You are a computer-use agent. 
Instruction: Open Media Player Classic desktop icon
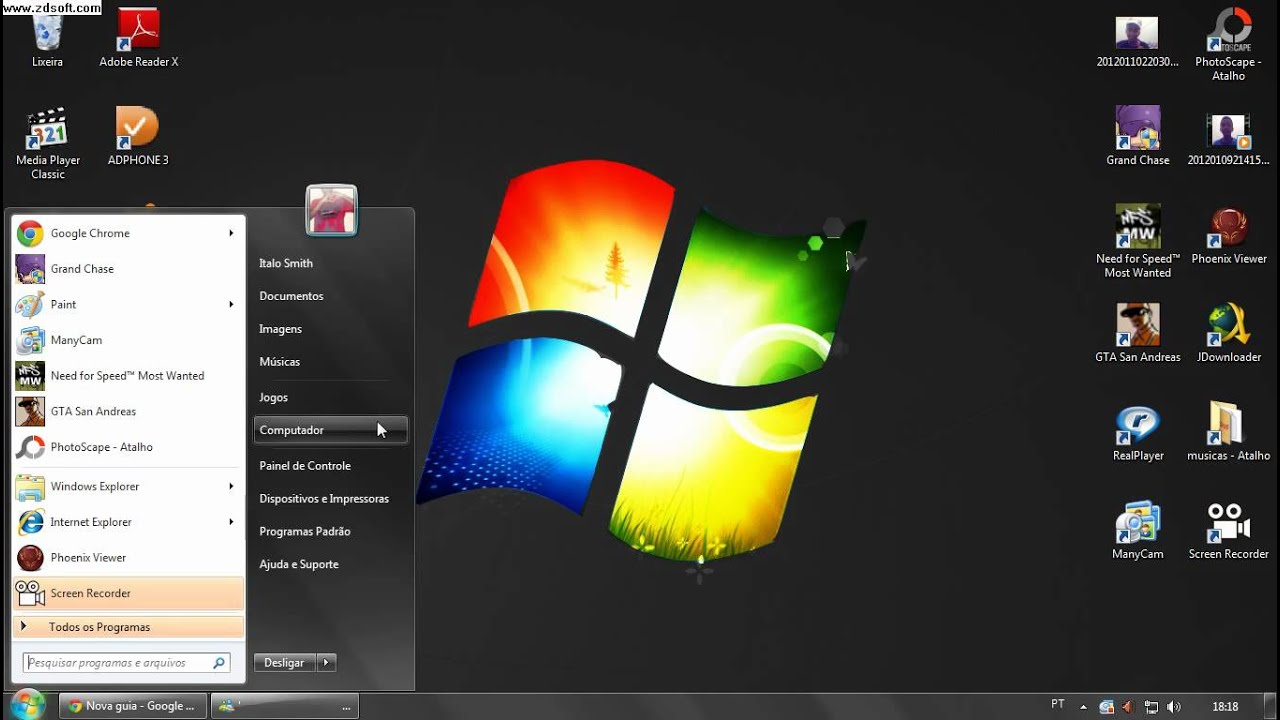click(47, 144)
